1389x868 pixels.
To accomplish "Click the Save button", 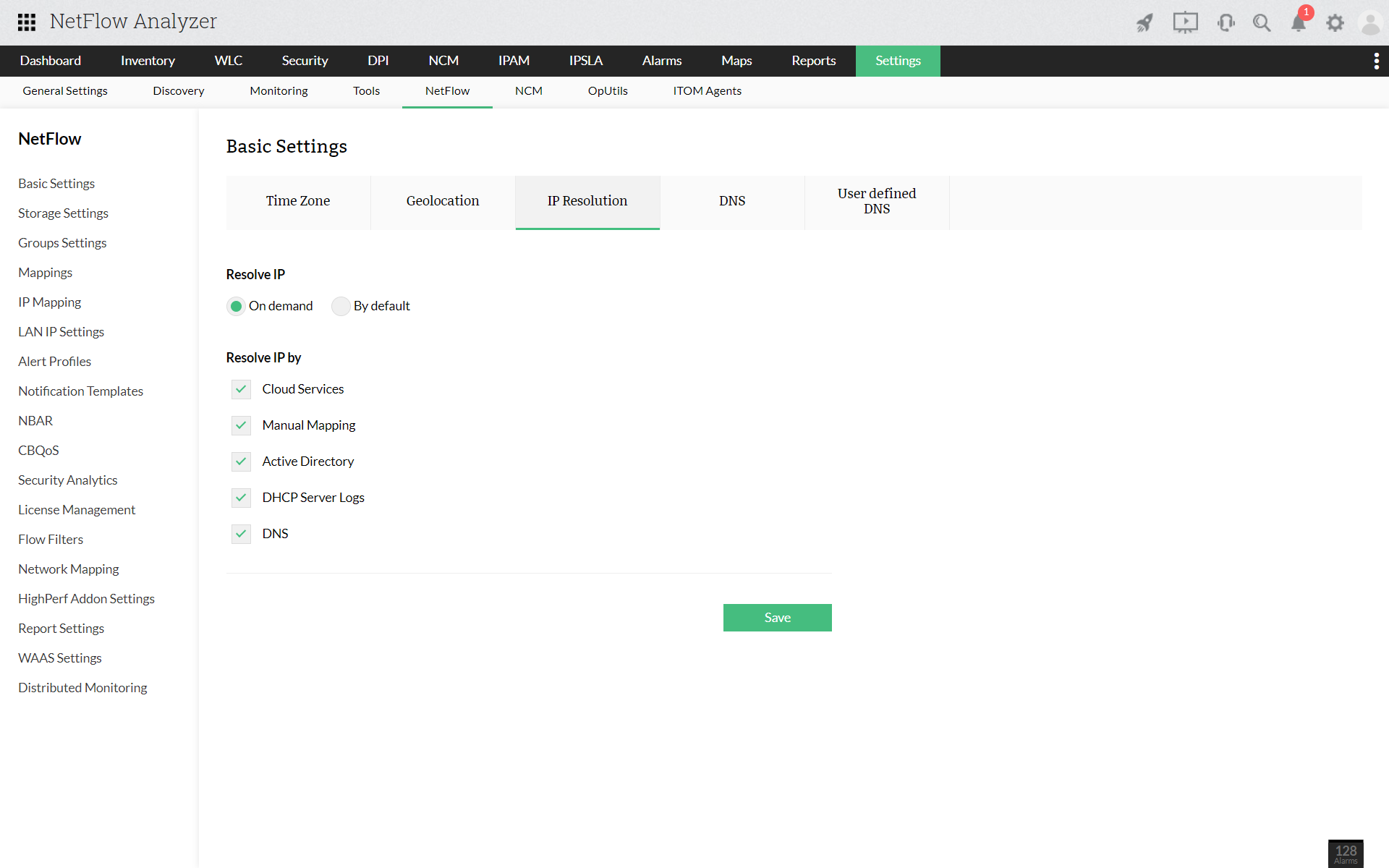I will (x=777, y=618).
